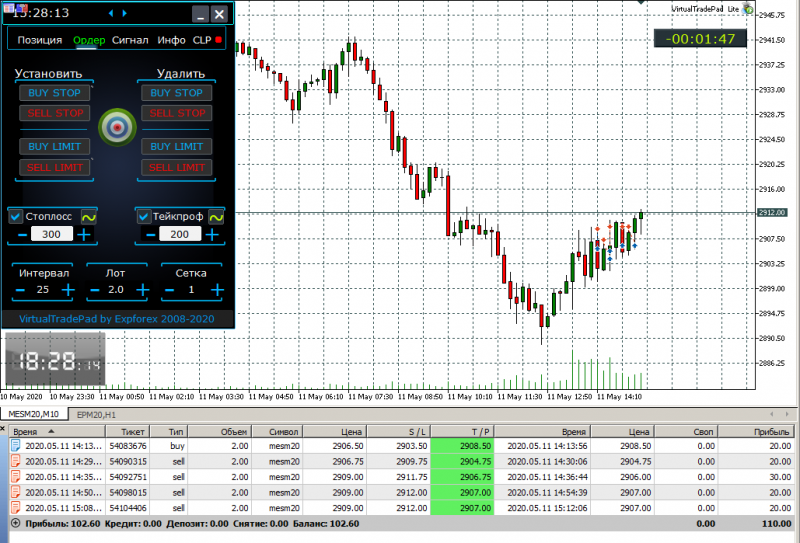Image resolution: width=800 pixels, height=543 pixels.
Task: Click the highlighted T/P value 2908.50
Action: (462, 446)
